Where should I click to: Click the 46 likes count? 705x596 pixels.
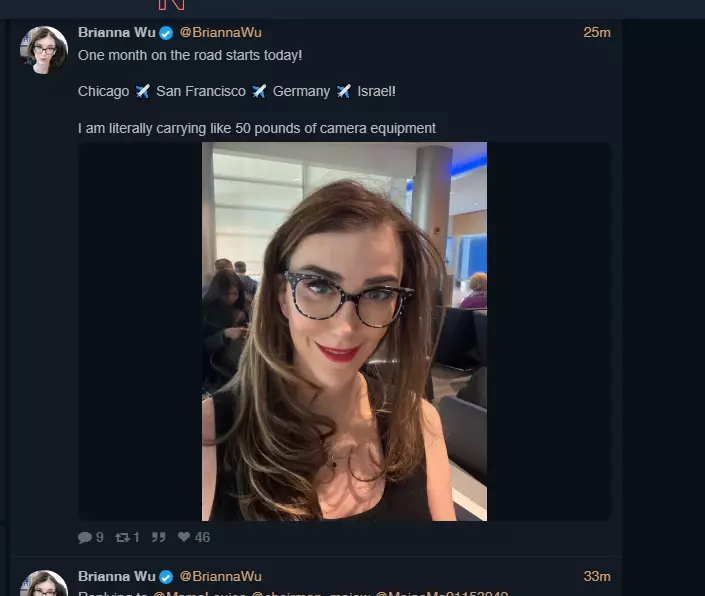(202, 537)
